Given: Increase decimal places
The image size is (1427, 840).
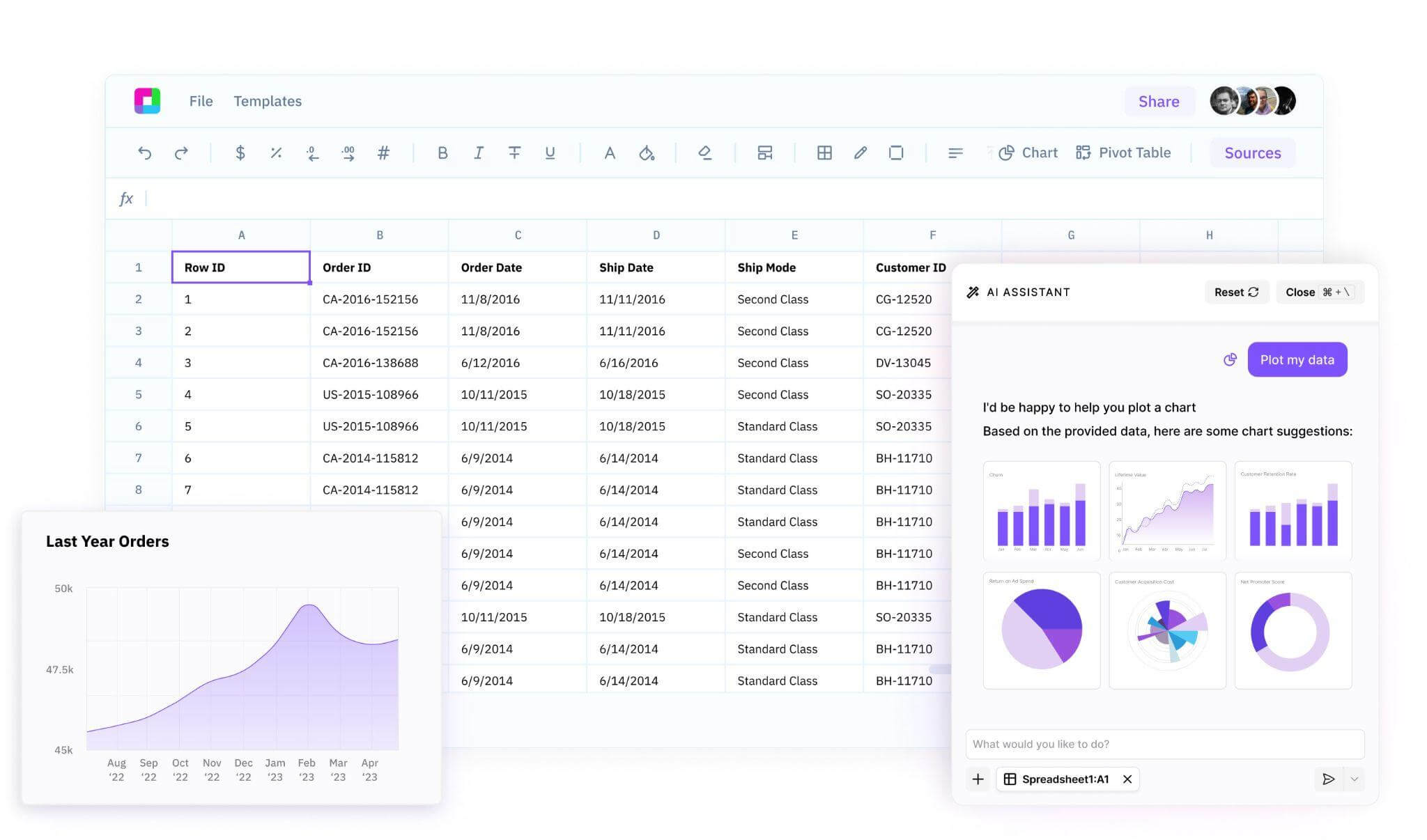Looking at the screenshot, I should [348, 153].
